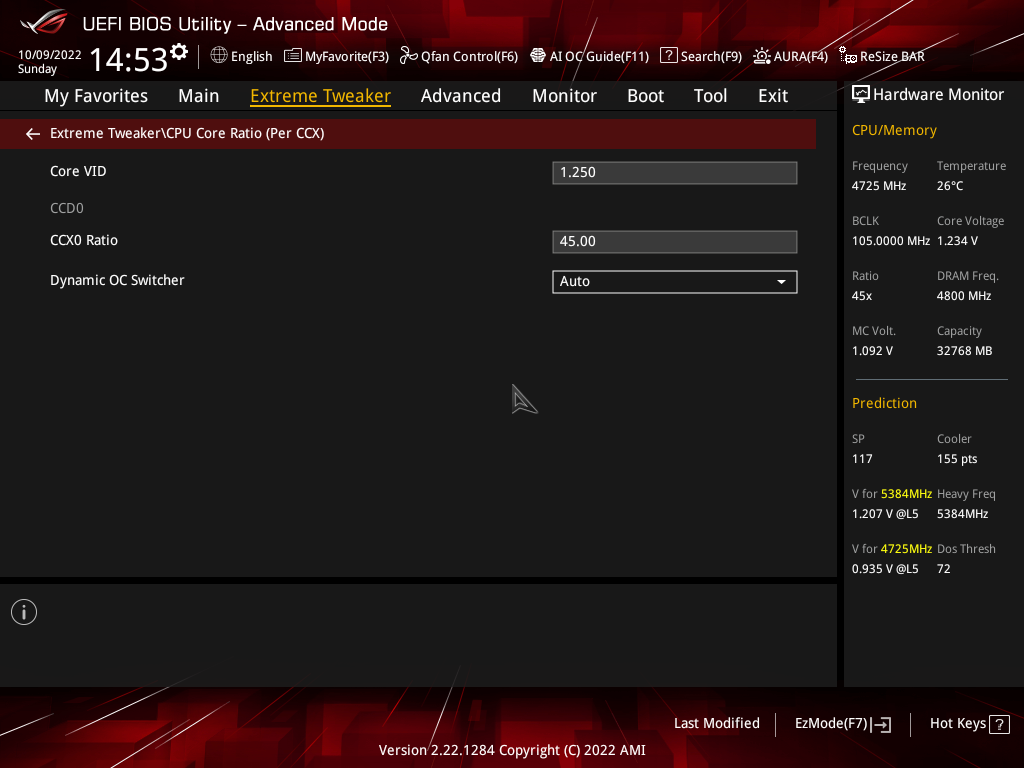Click Last Modified button
Image resolution: width=1024 pixels, height=768 pixels.
point(716,723)
